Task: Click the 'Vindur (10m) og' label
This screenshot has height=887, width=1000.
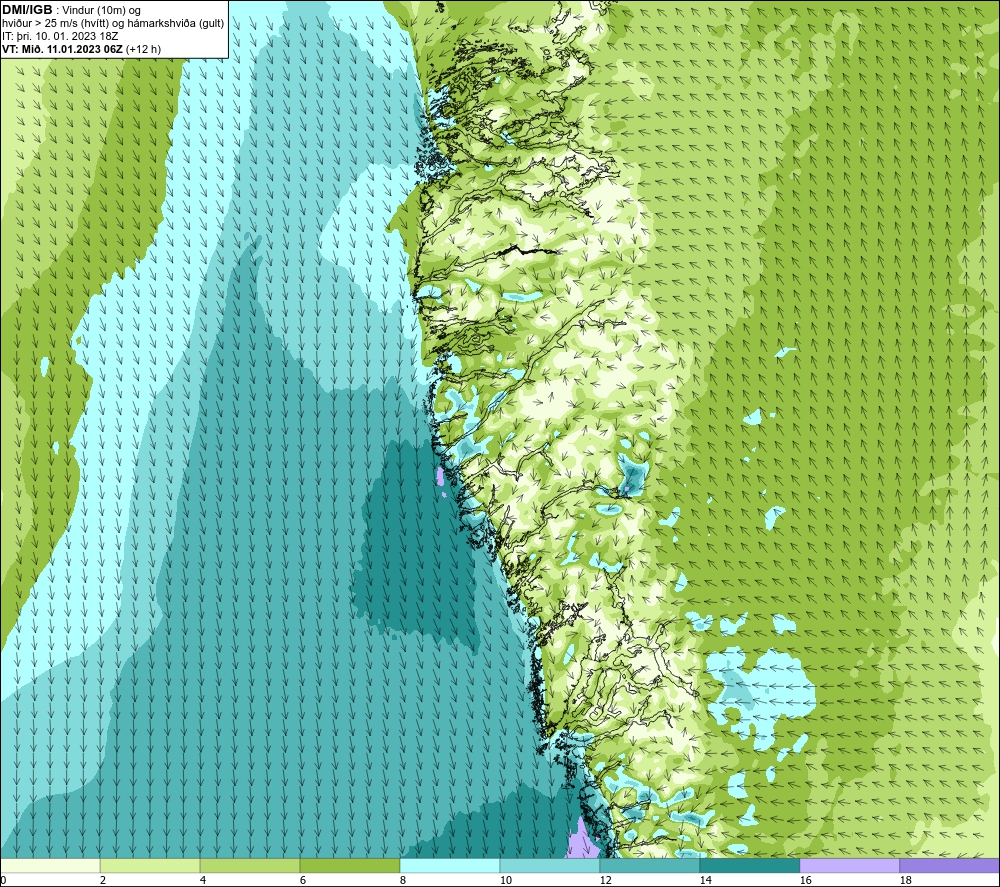Action: (x=101, y=11)
